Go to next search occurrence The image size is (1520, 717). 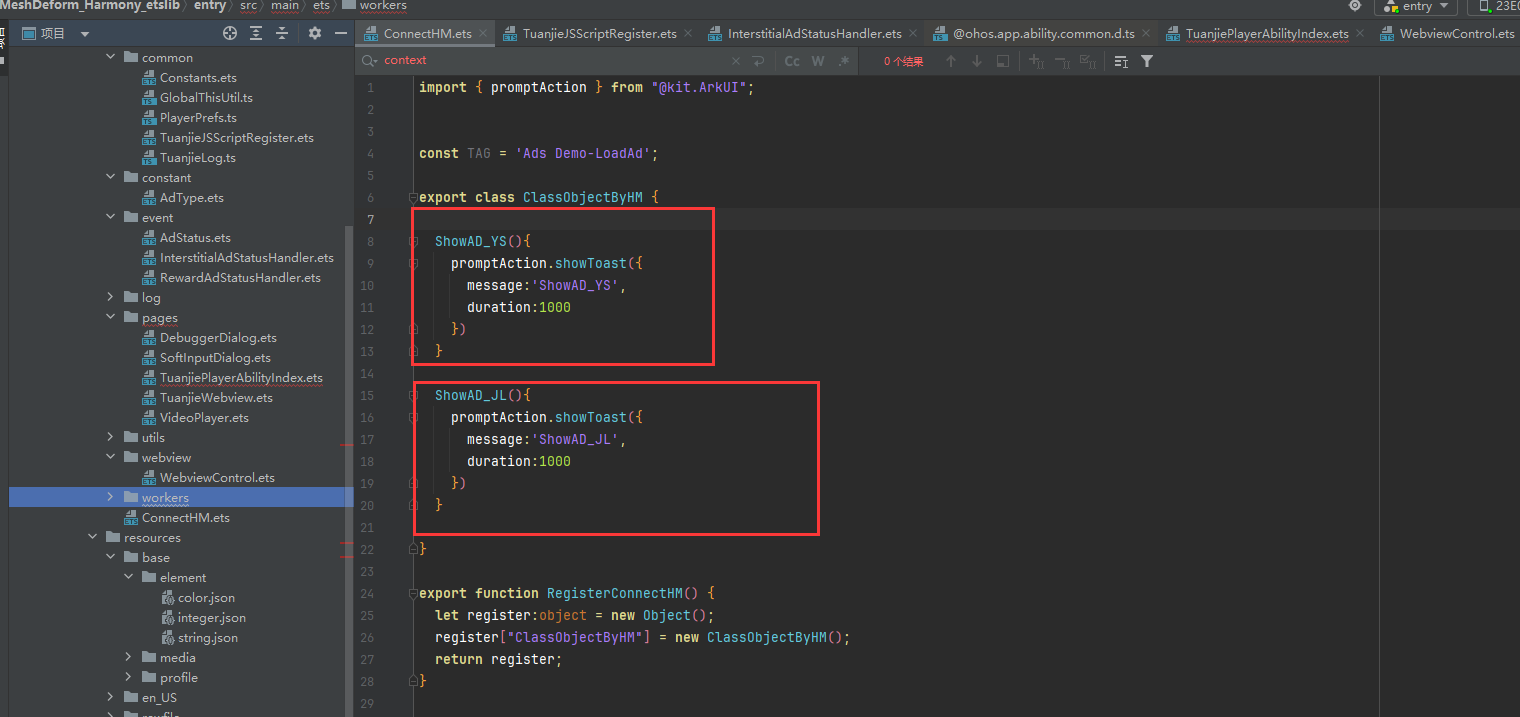click(x=977, y=61)
